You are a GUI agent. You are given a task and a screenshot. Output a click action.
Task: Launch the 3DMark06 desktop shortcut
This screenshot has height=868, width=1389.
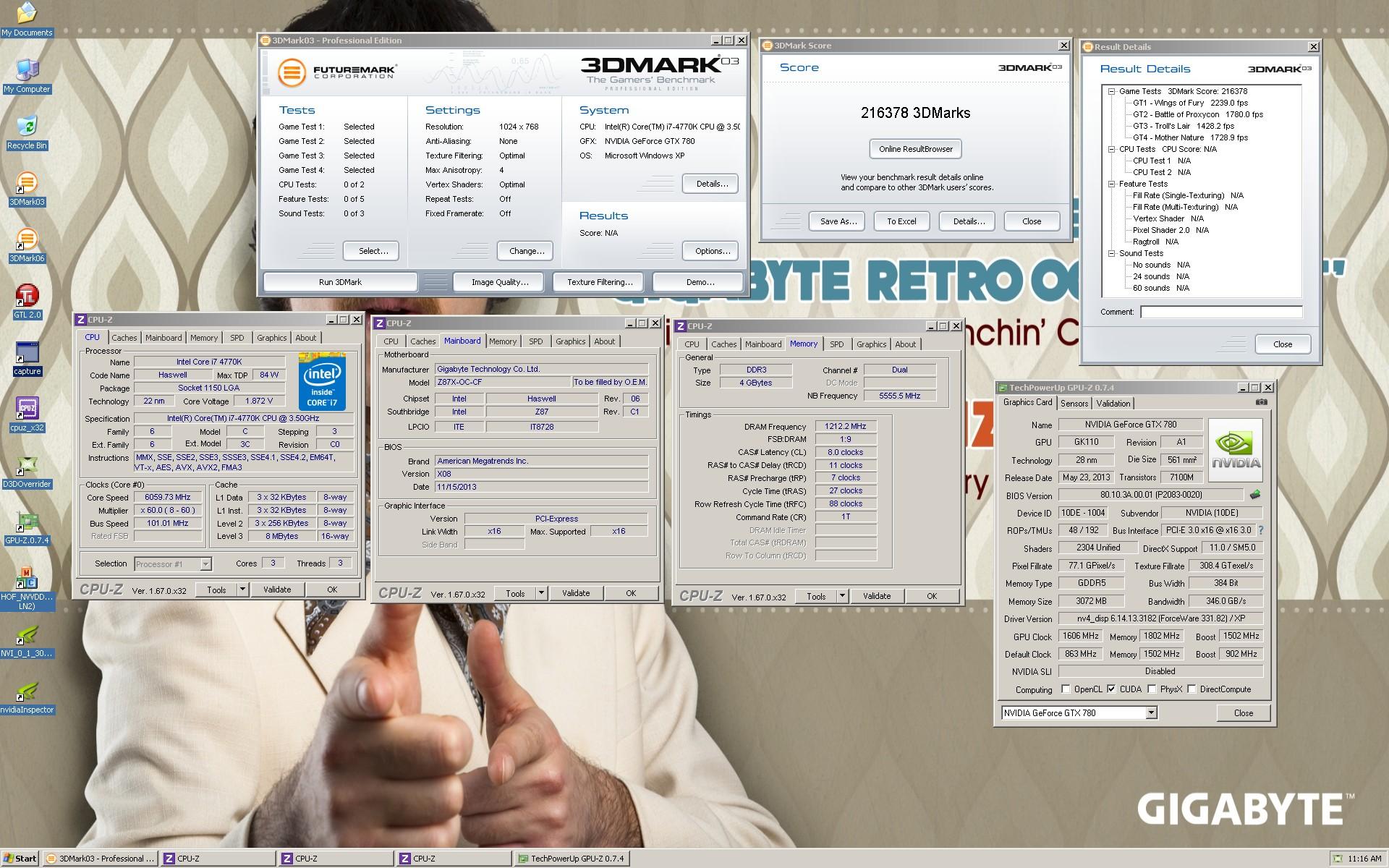point(27,245)
